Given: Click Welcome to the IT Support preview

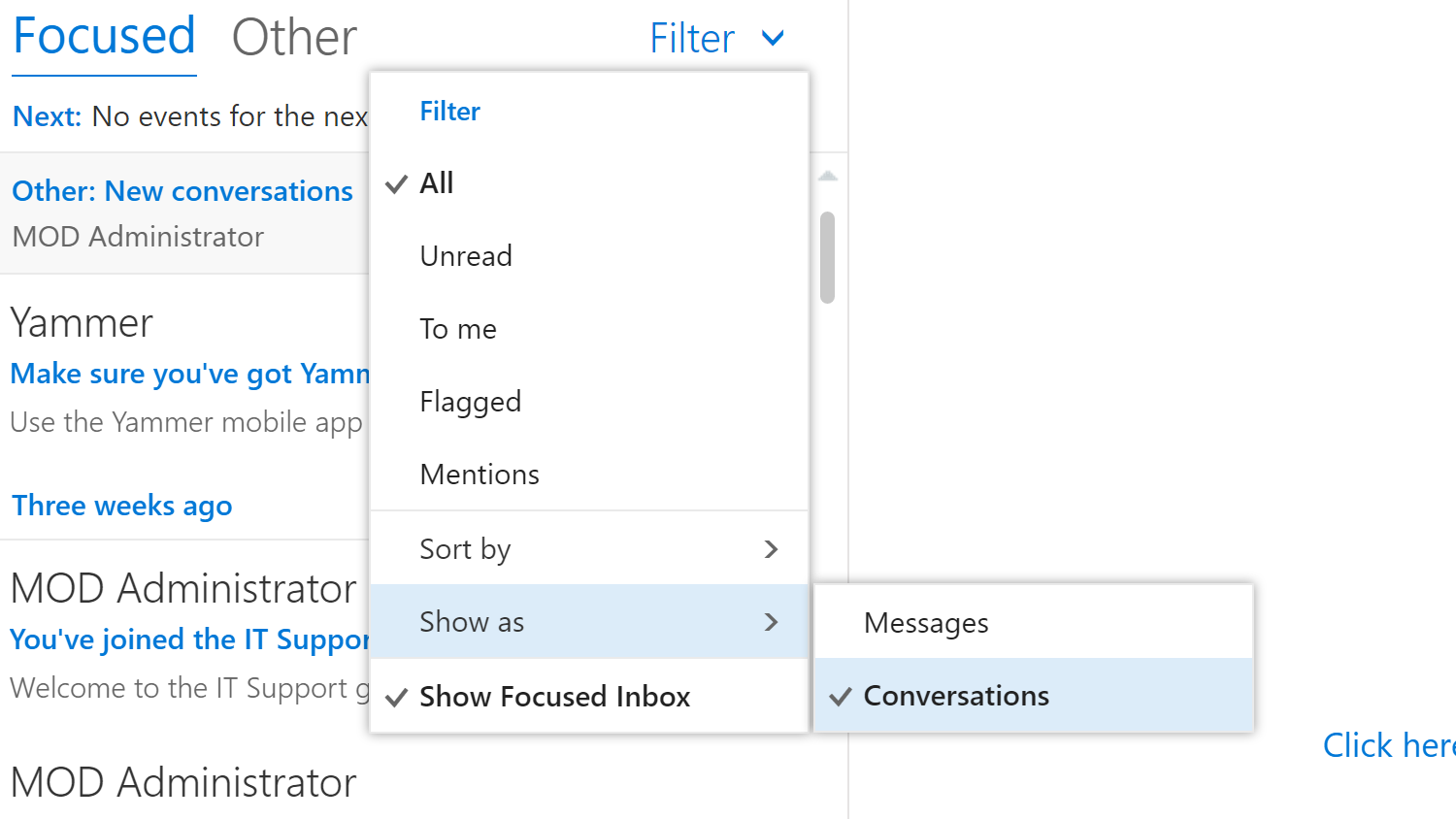Looking at the screenshot, I should pos(189,688).
